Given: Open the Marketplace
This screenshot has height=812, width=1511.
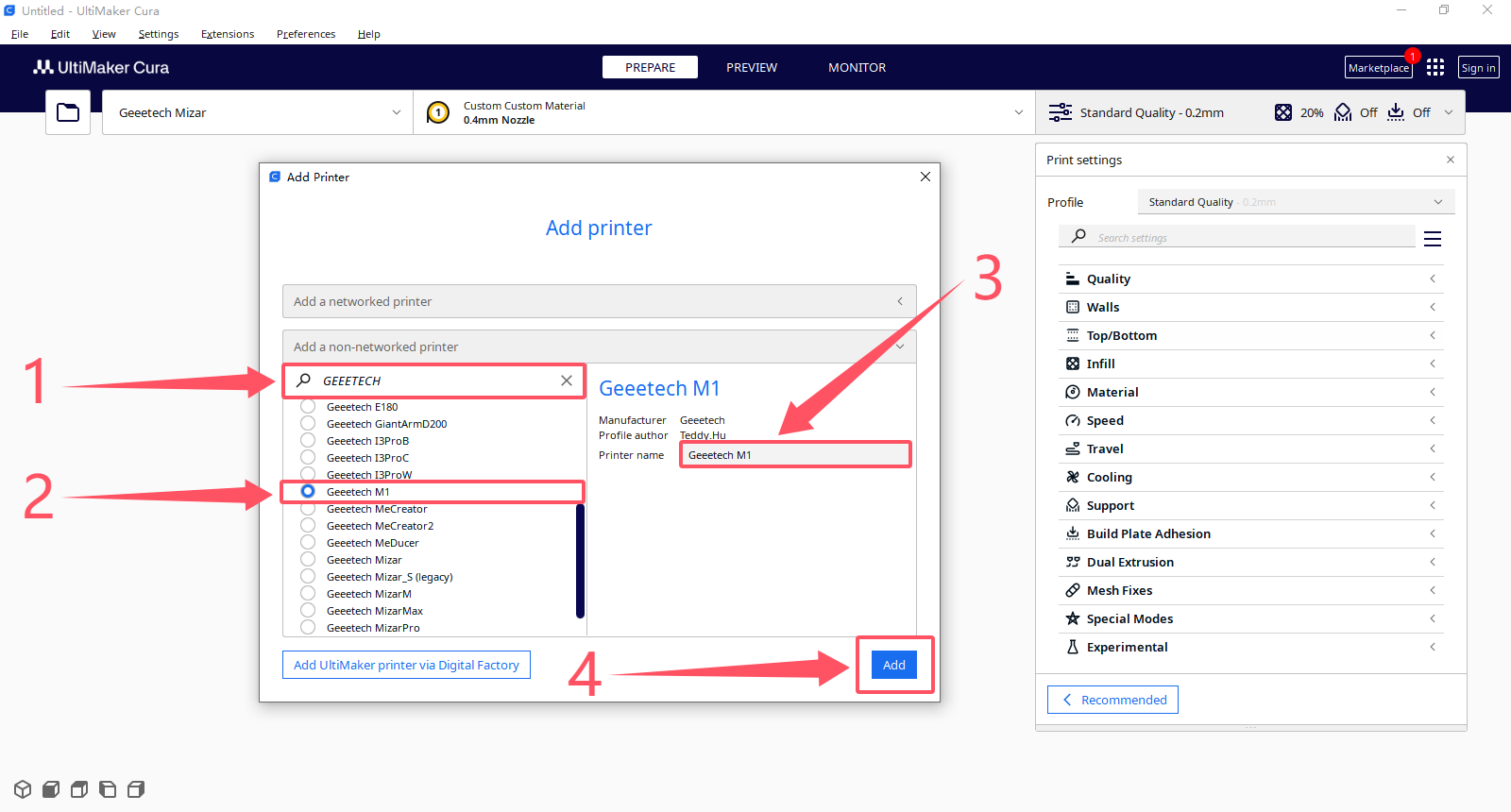Looking at the screenshot, I should click(x=1379, y=68).
